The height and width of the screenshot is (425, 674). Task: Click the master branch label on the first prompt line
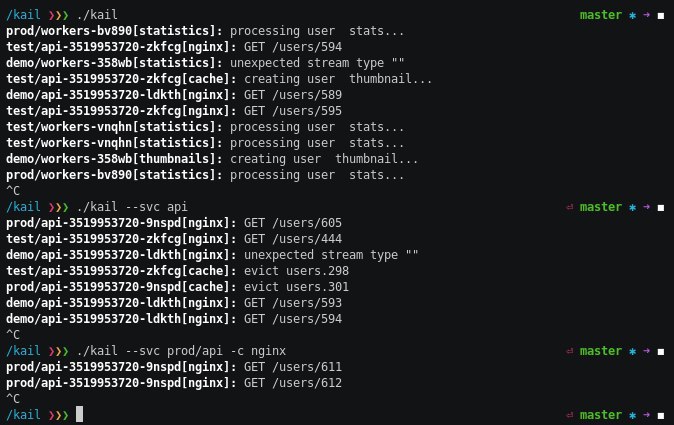(600, 15)
